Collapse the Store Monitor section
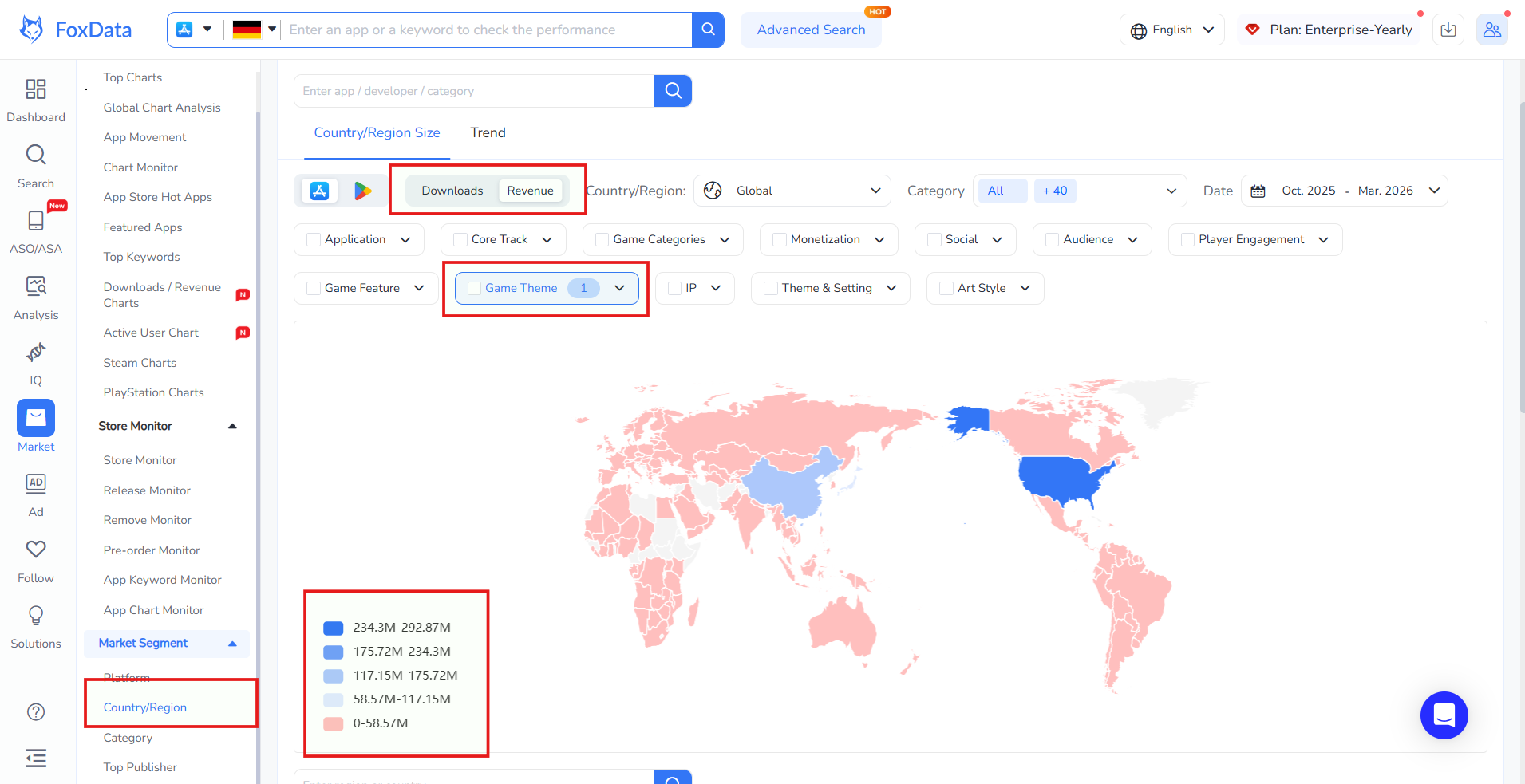 click(231, 426)
